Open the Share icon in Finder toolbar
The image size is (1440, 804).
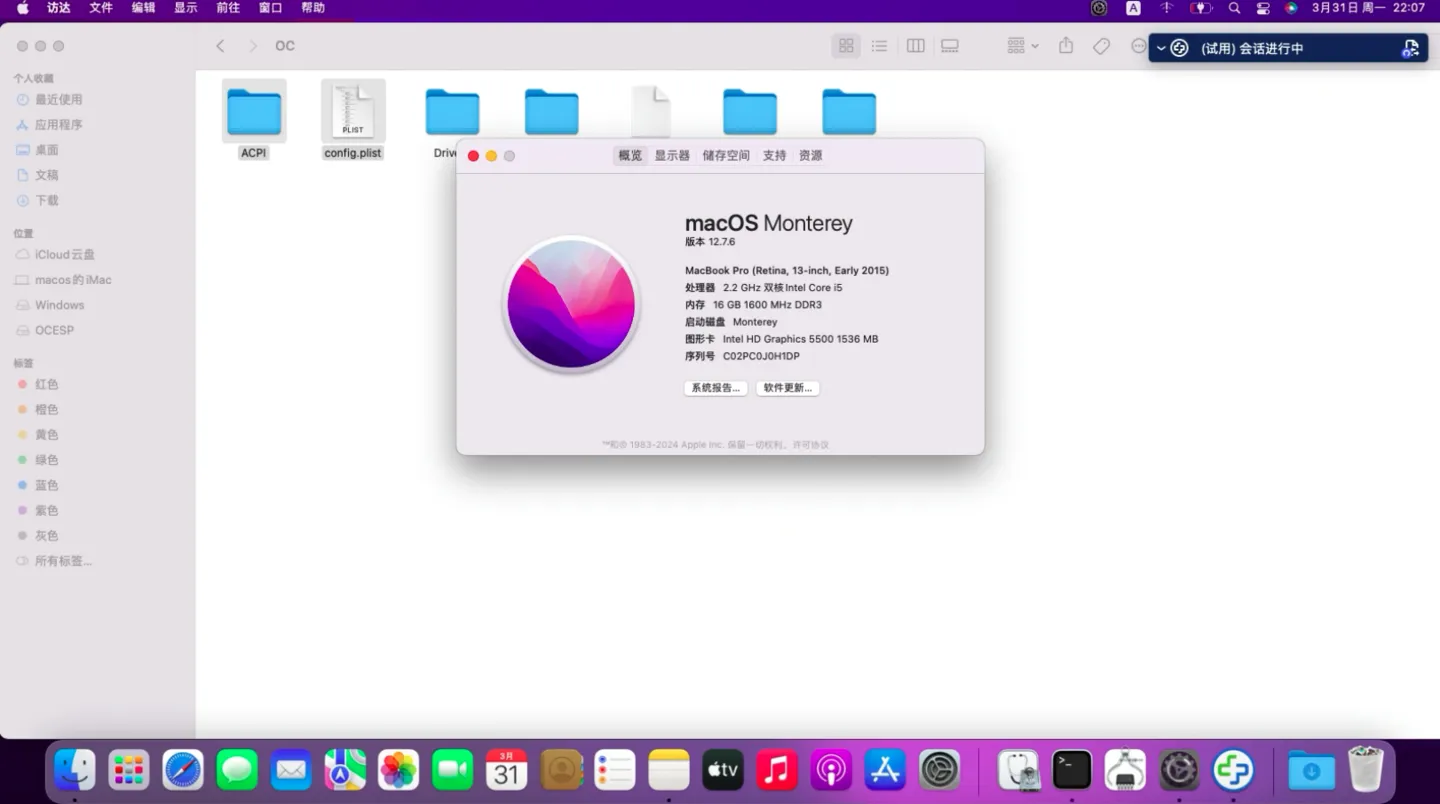pos(1066,45)
